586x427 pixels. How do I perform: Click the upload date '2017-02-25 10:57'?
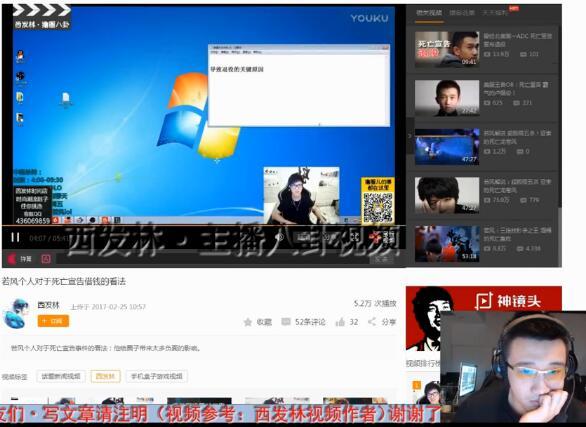click(118, 307)
